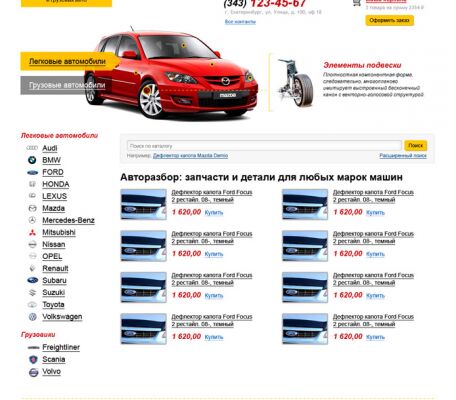Open the Mitsubishi brand link

59,232
